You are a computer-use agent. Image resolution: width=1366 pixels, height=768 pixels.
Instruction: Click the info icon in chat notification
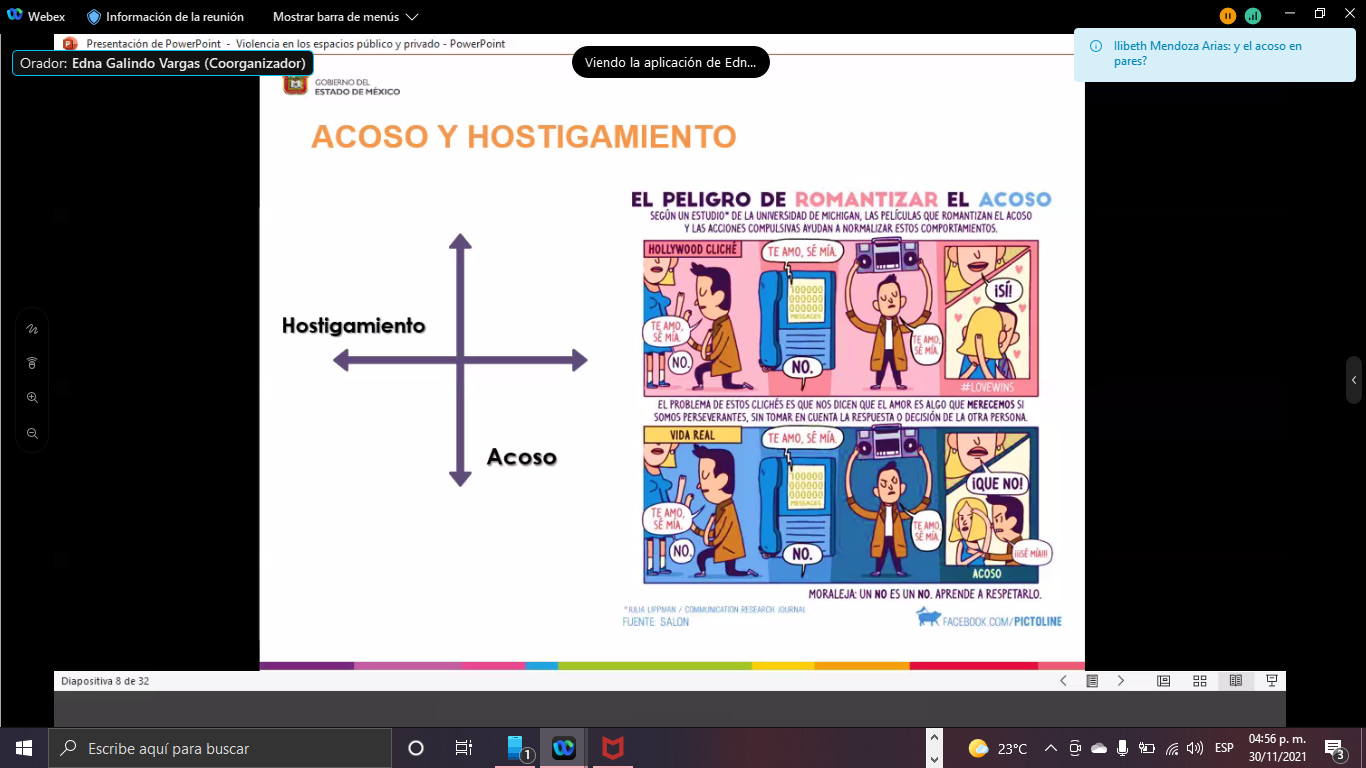pos(1097,46)
